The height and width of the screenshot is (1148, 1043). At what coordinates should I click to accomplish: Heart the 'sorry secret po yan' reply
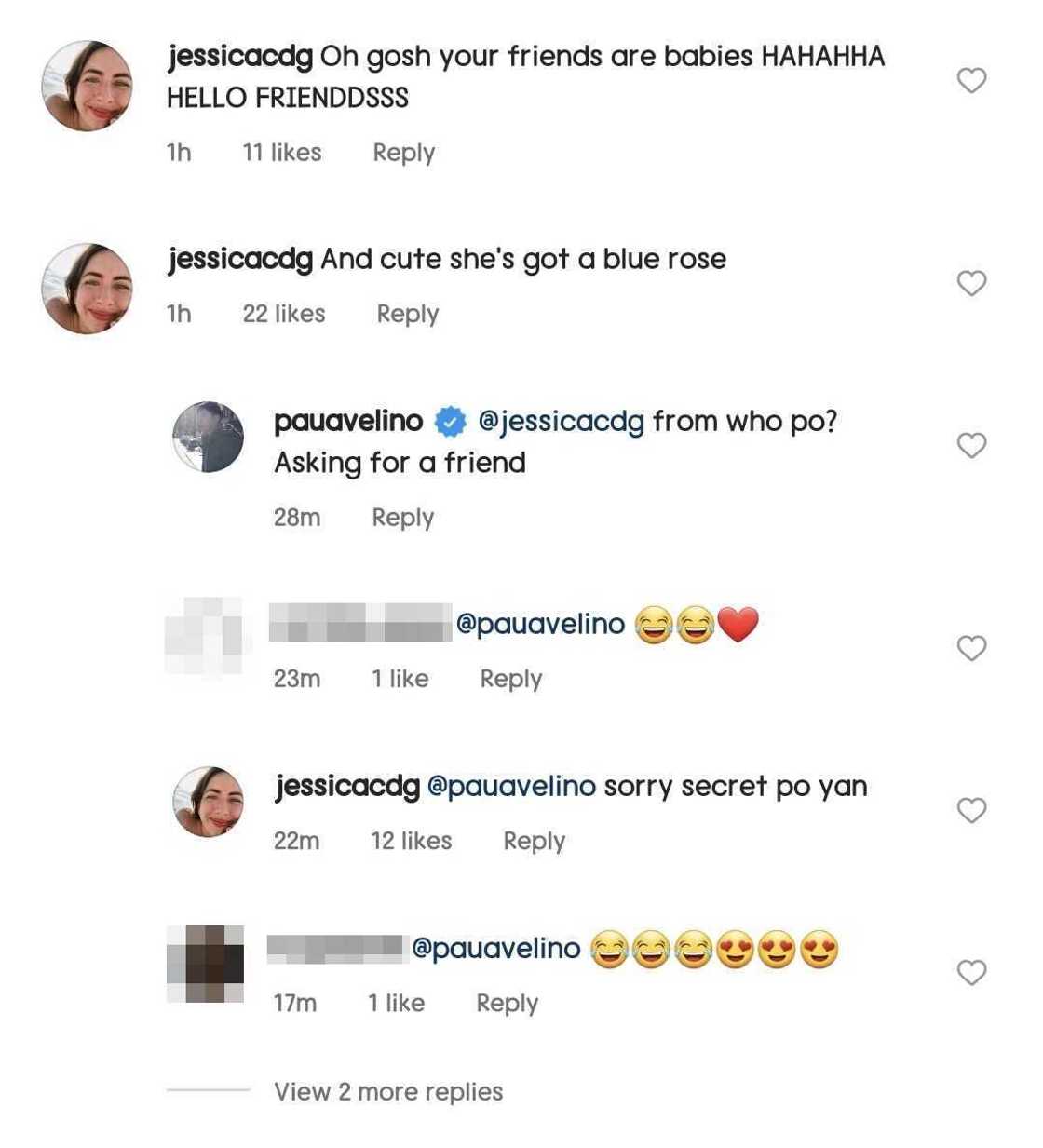tap(971, 810)
